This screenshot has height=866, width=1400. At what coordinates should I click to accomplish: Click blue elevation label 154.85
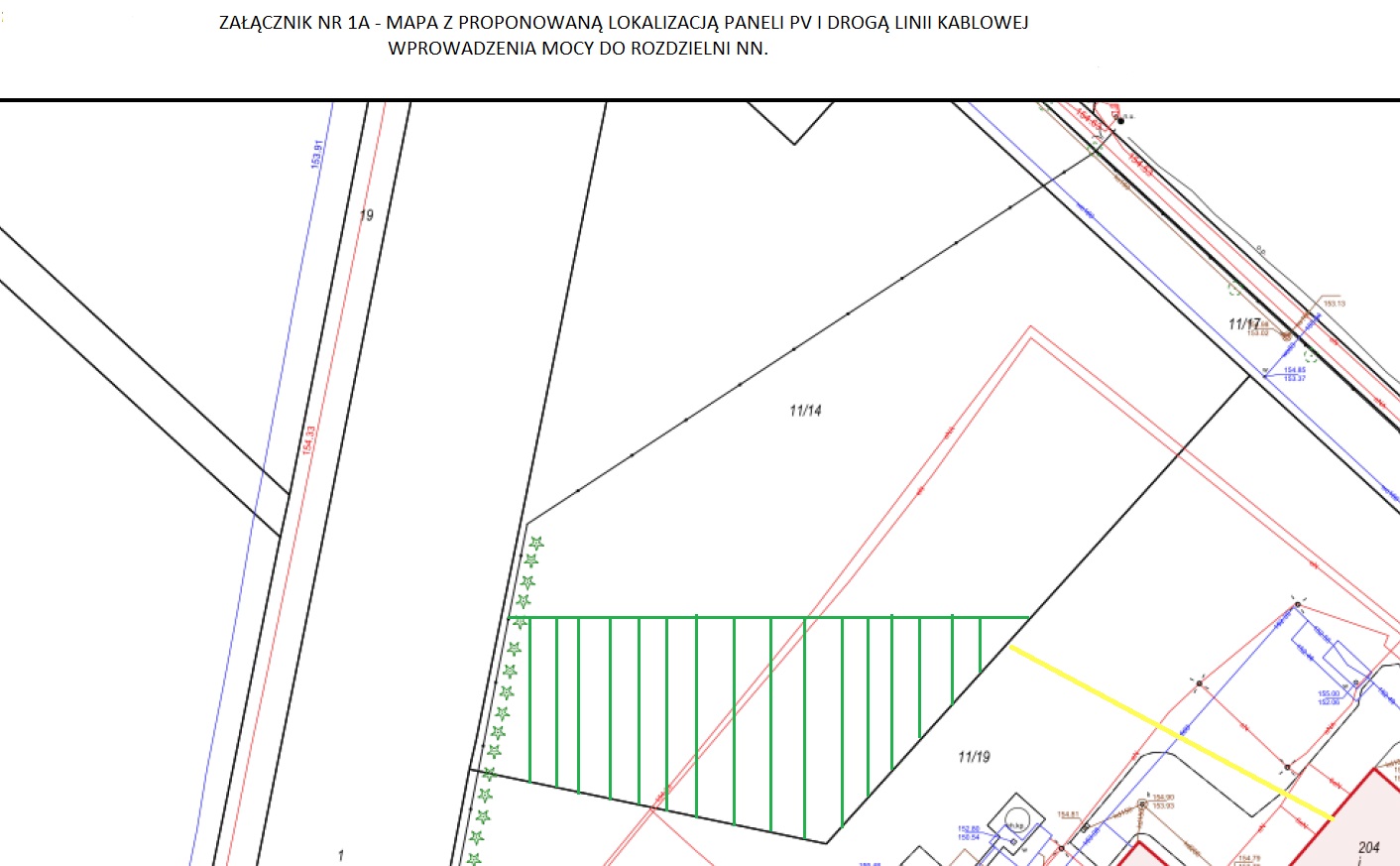coord(1294,370)
